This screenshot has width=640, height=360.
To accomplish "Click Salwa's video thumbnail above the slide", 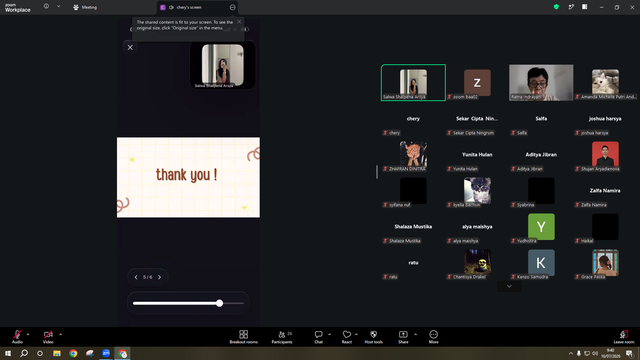I will point(222,65).
